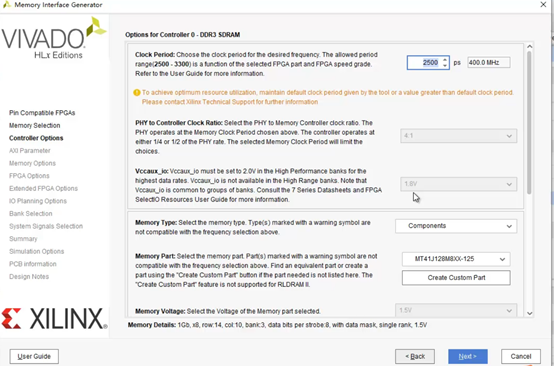Select Pin Compatible FPGAs step
The height and width of the screenshot is (366, 554).
(x=42, y=113)
